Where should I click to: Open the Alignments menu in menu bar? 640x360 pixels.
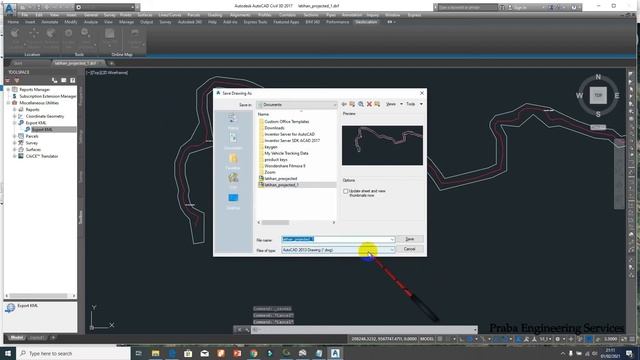coord(240,15)
